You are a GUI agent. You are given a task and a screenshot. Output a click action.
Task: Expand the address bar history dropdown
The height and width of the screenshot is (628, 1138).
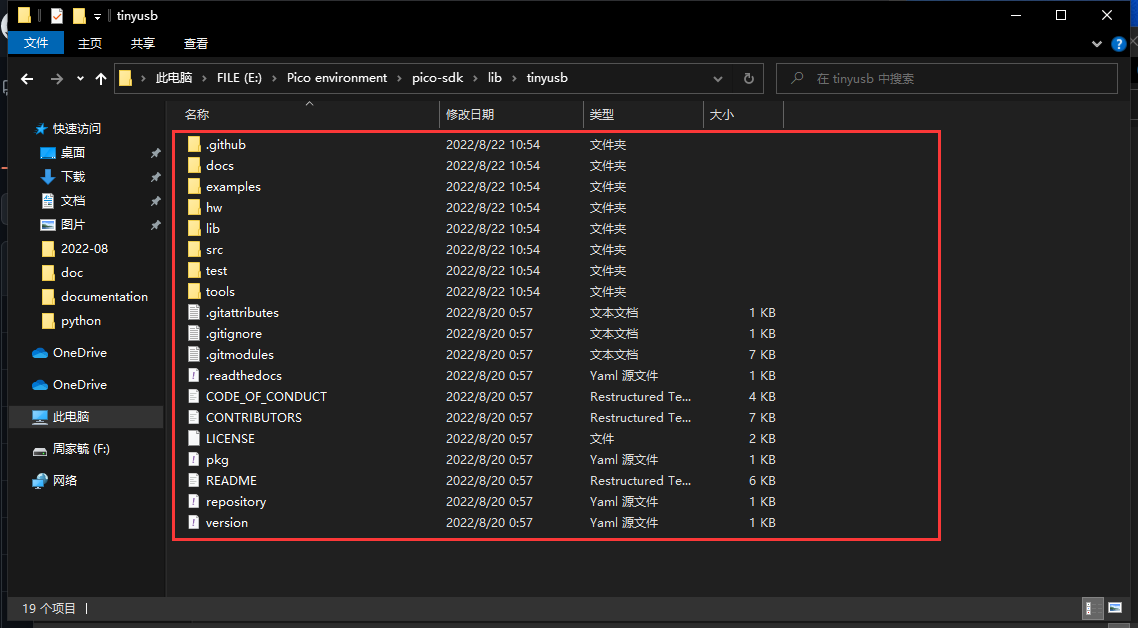coord(718,78)
